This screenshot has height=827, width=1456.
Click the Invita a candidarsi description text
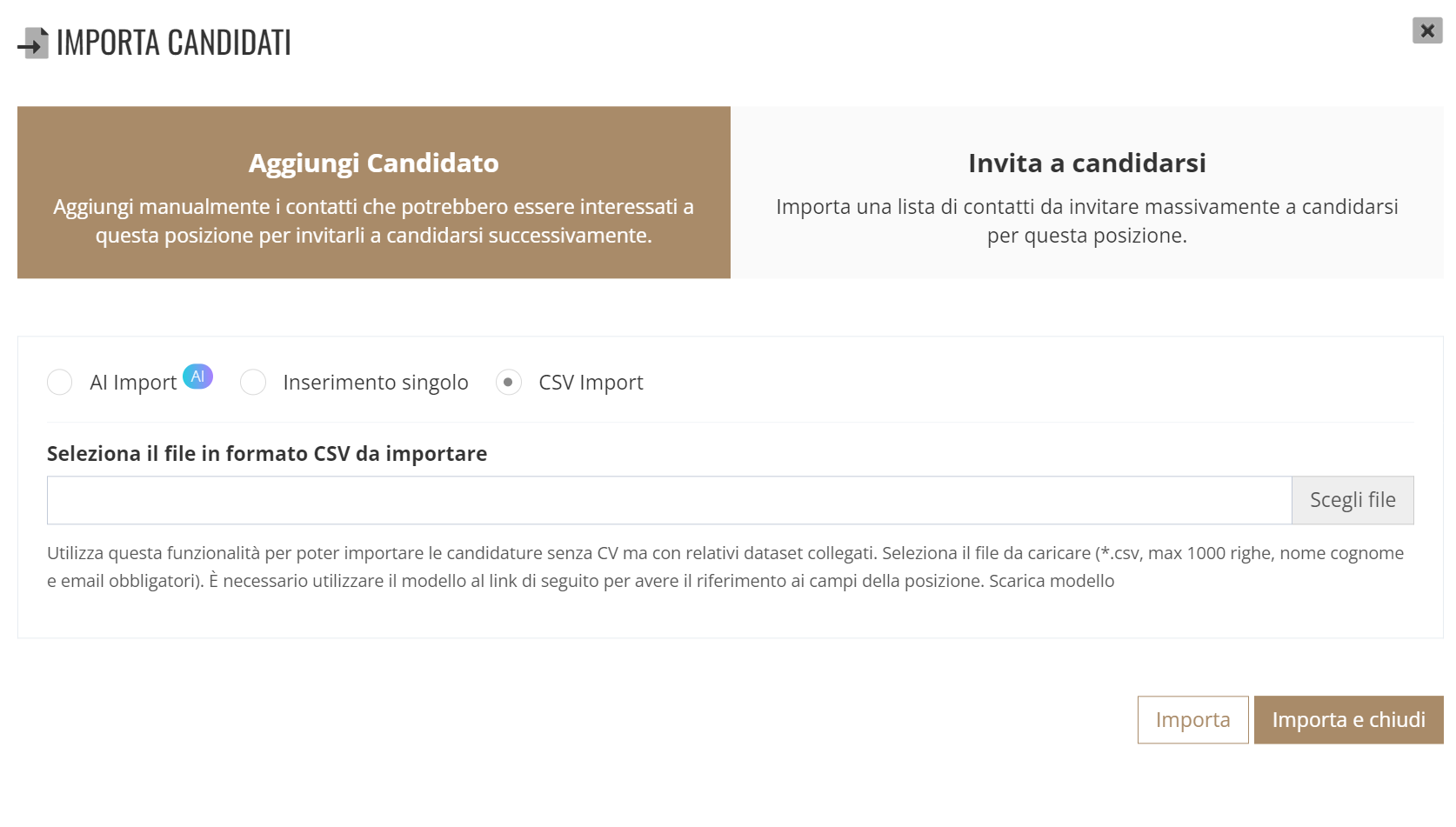[1087, 221]
